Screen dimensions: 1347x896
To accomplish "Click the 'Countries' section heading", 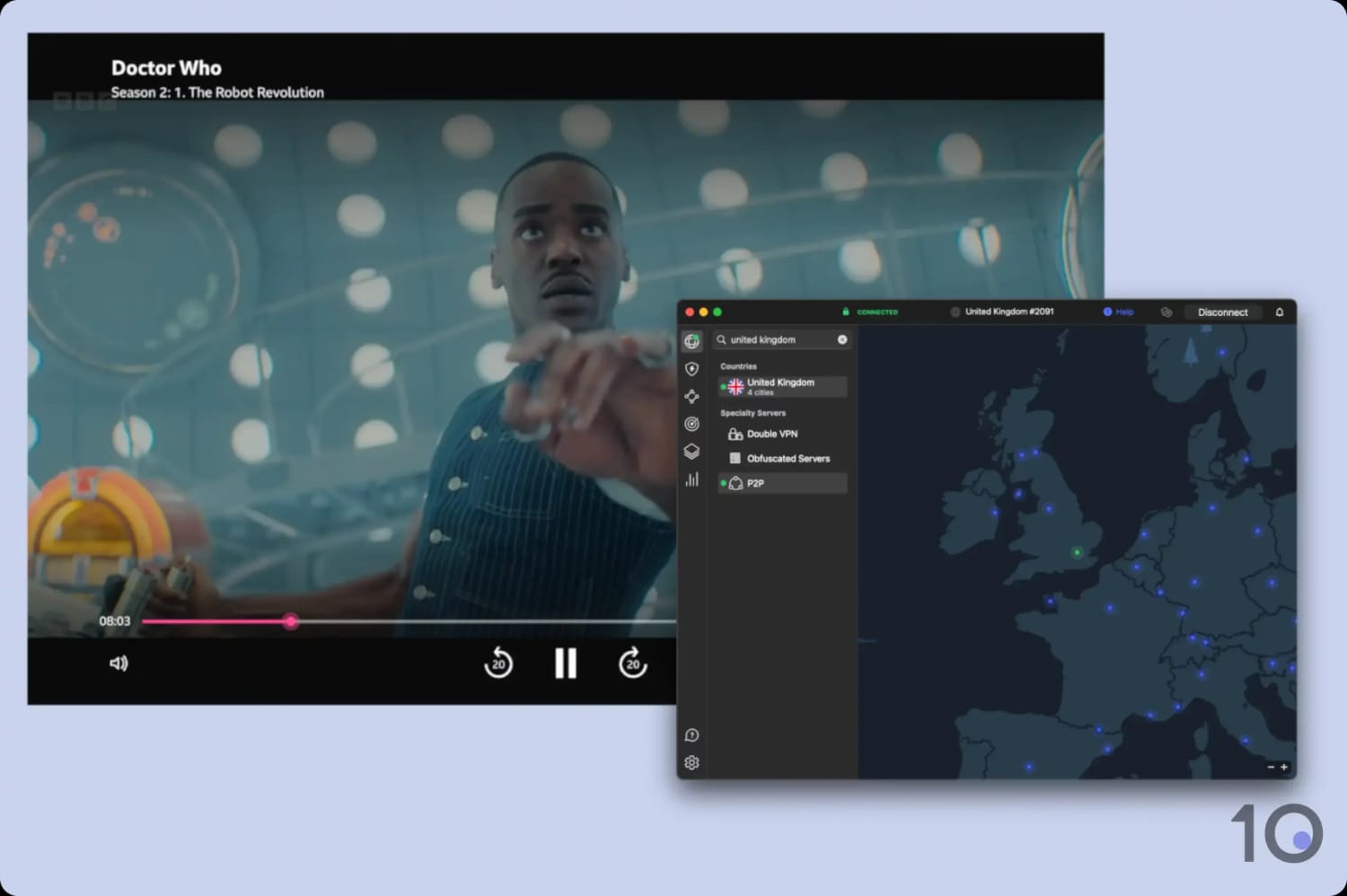I will 738,366.
